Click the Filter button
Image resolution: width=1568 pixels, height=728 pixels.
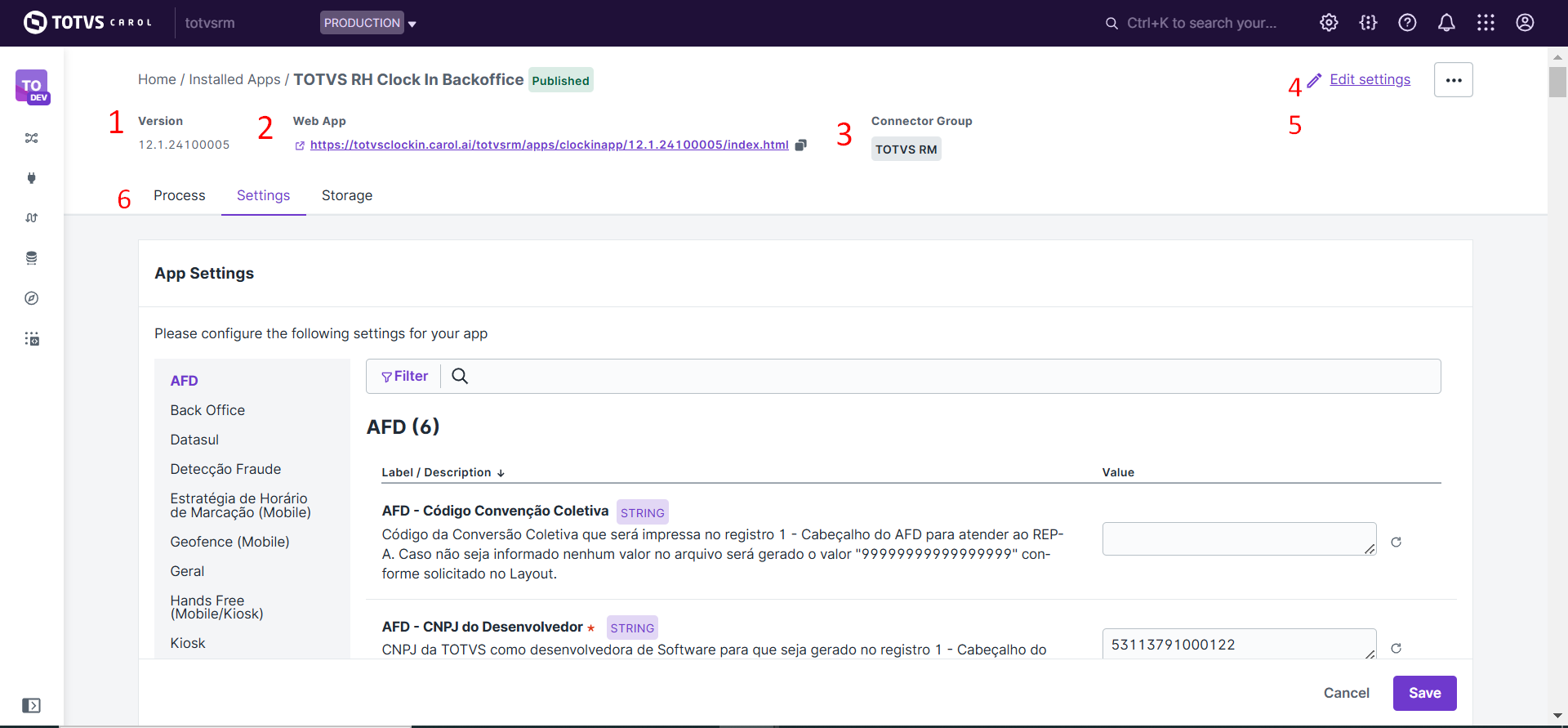404,376
